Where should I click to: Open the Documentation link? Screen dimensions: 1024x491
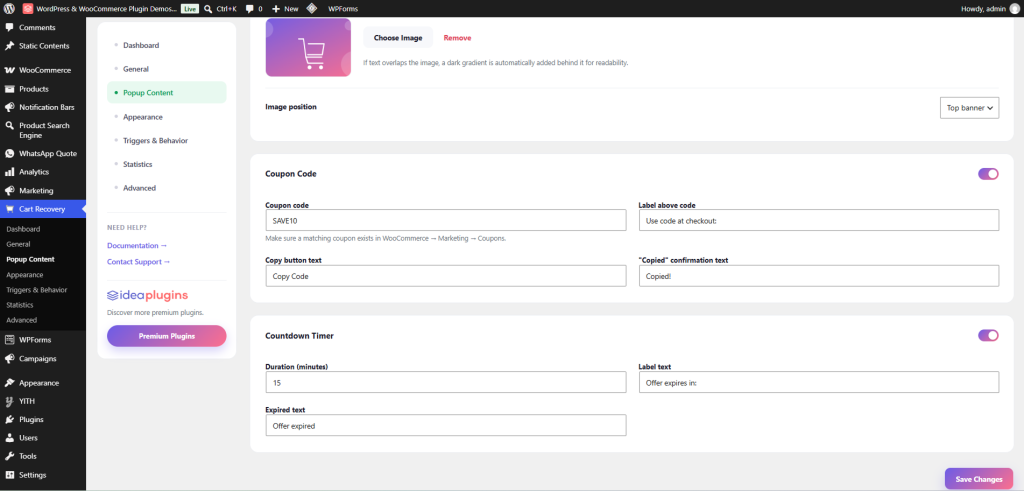[137, 246]
